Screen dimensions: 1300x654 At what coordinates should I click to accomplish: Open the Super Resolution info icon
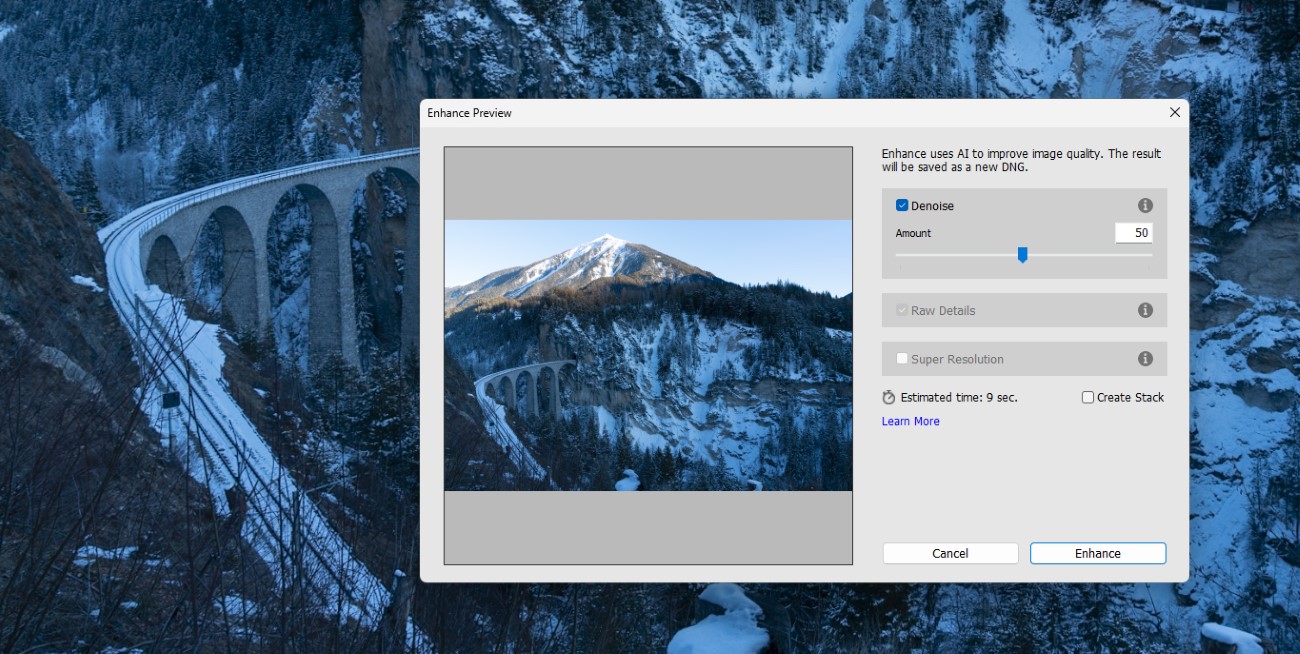1145,359
